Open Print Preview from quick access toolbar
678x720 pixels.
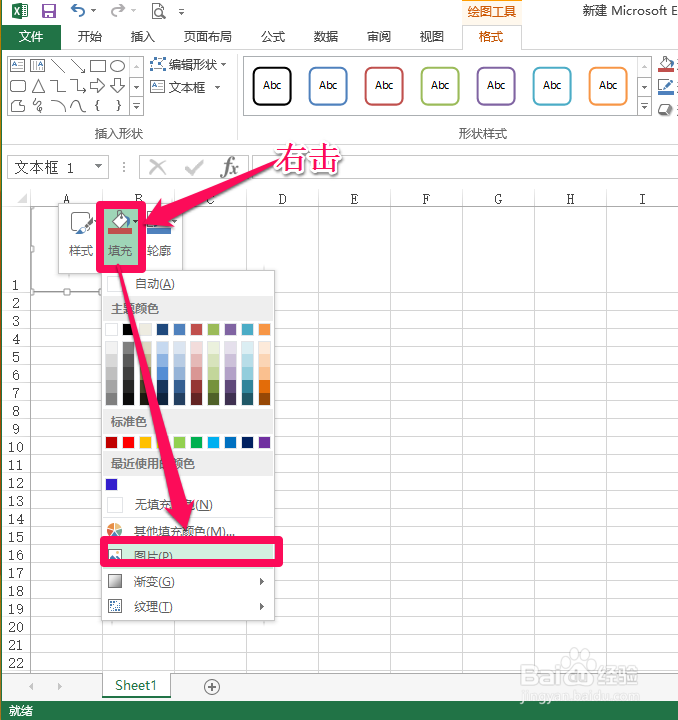coord(158,11)
